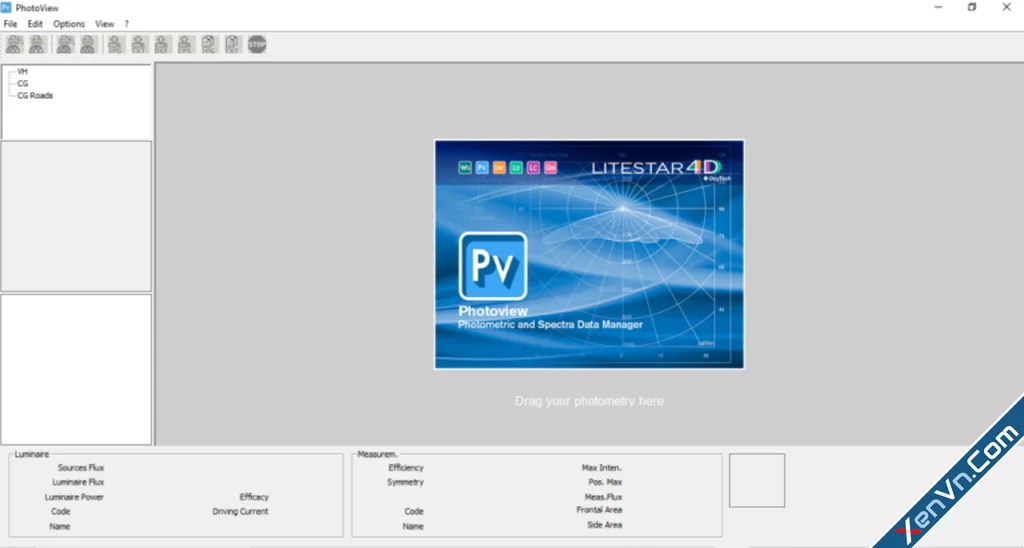Select the CG Roads tree node
The image size is (1024, 548).
point(35,95)
